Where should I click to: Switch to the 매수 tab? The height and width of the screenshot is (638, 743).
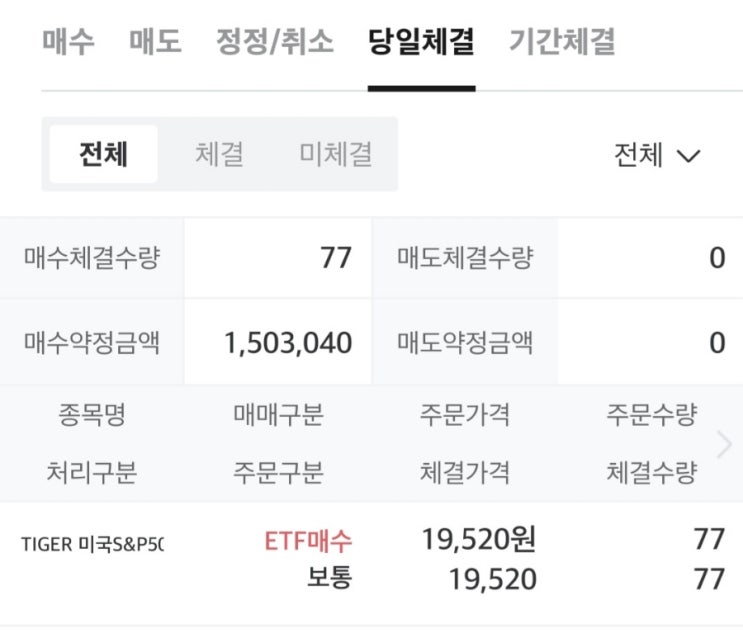pyautogui.click(x=69, y=42)
